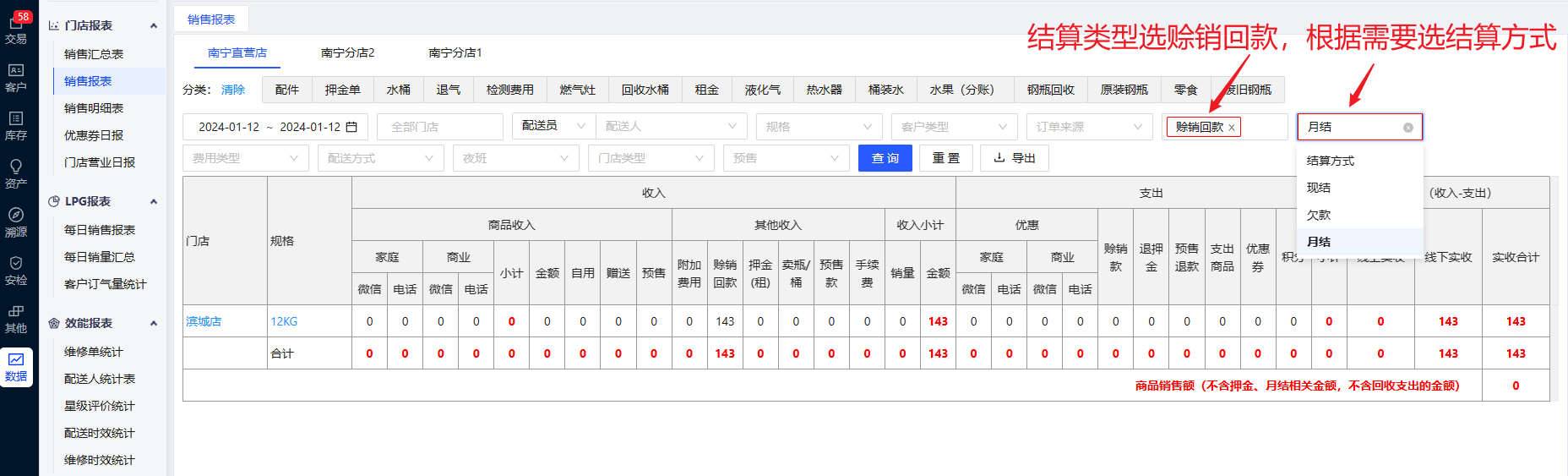Open 销售汇总表 in the sidebar
Image resolution: width=1568 pixels, height=476 pixels.
click(94, 54)
